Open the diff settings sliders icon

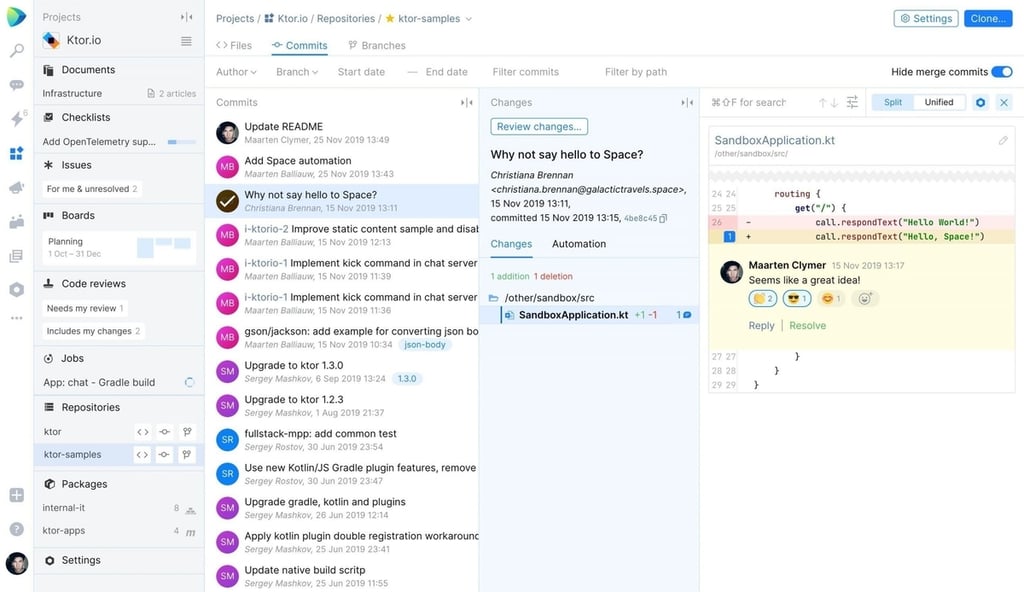(852, 102)
